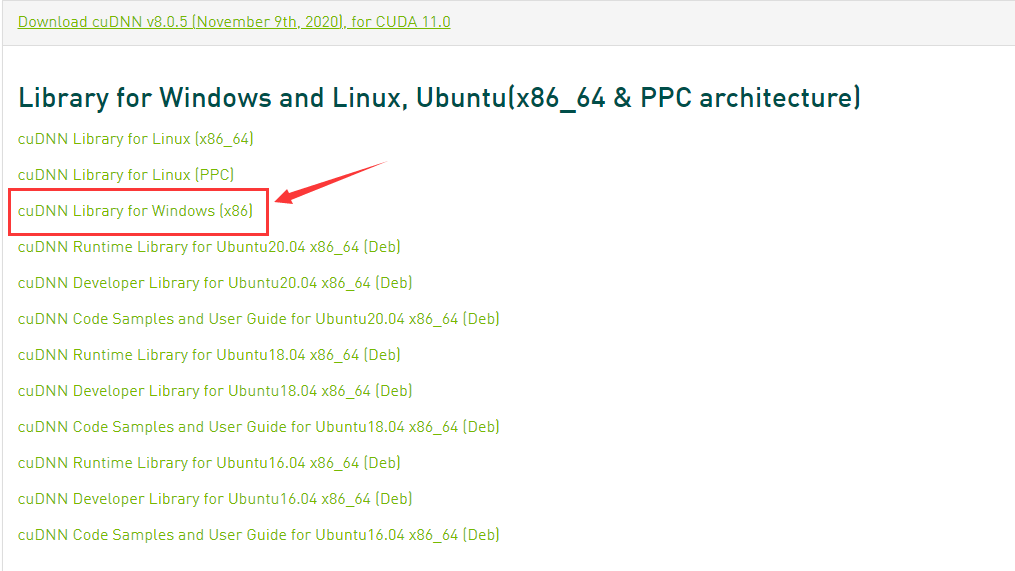Get Code Samples and User Guide for Ubuntu18.04
This screenshot has height=571, width=1015.
pyautogui.click(x=258, y=427)
